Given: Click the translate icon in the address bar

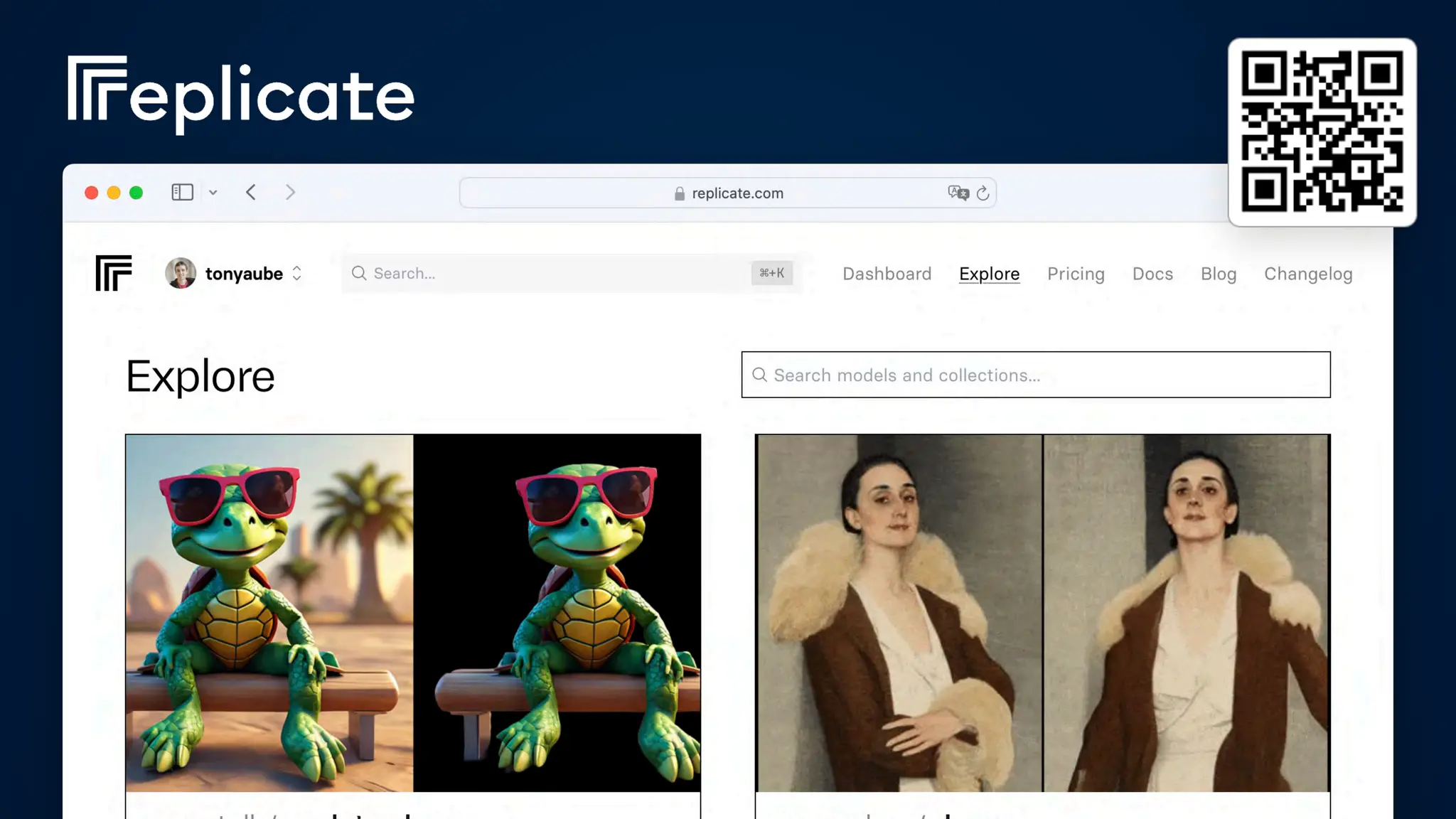Looking at the screenshot, I should pos(958,193).
